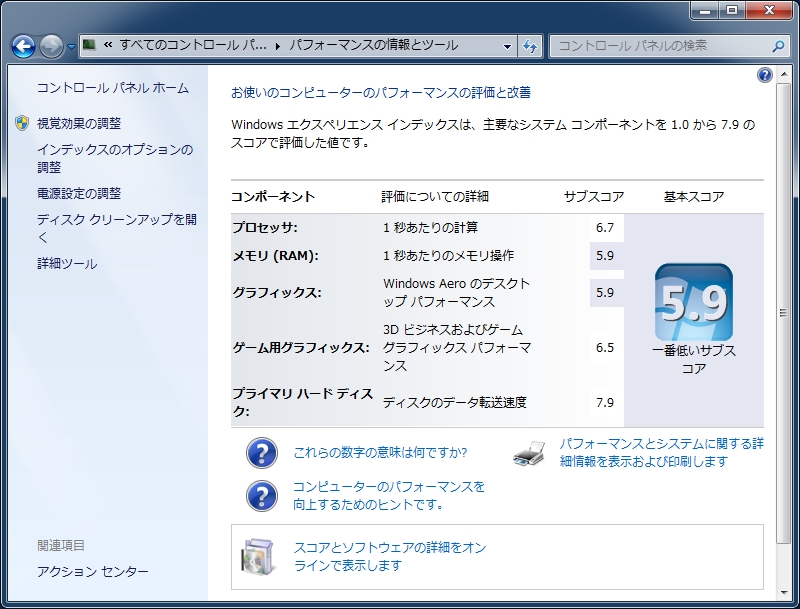800x609 pixels.
Task: Open スコアとソフトウェアの詳細をオンラインで表示します link
Action: [x=390, y=556]
